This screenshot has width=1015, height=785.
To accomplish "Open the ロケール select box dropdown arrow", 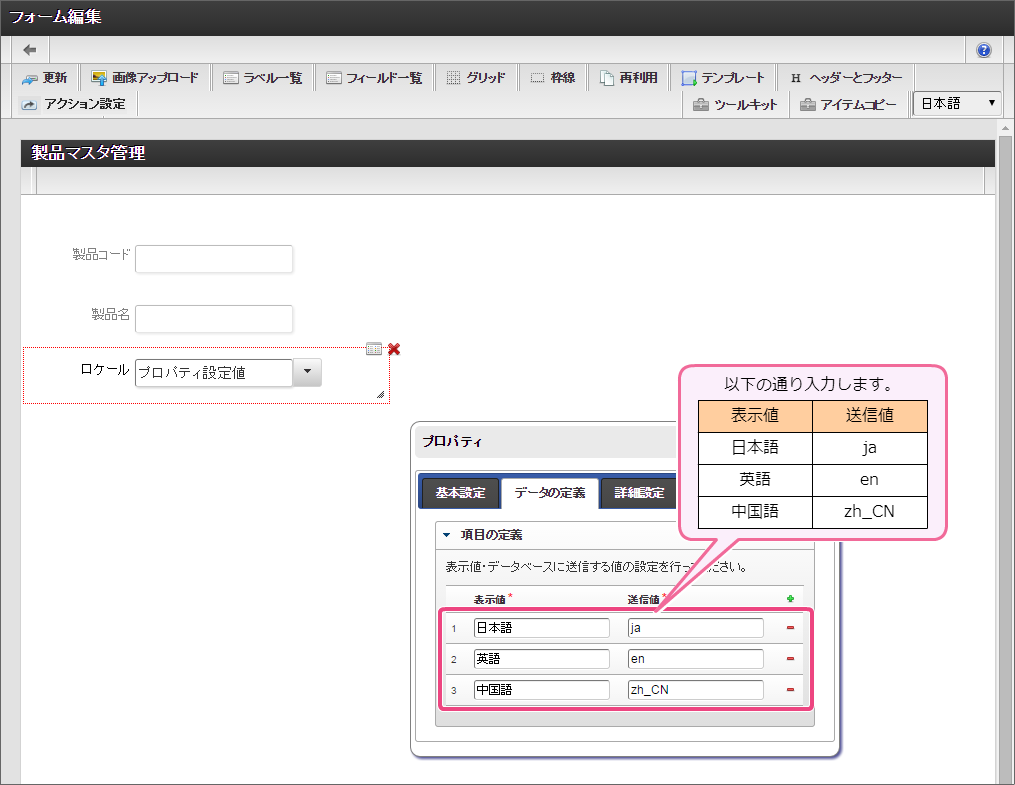I will click(x=307, y=372).
